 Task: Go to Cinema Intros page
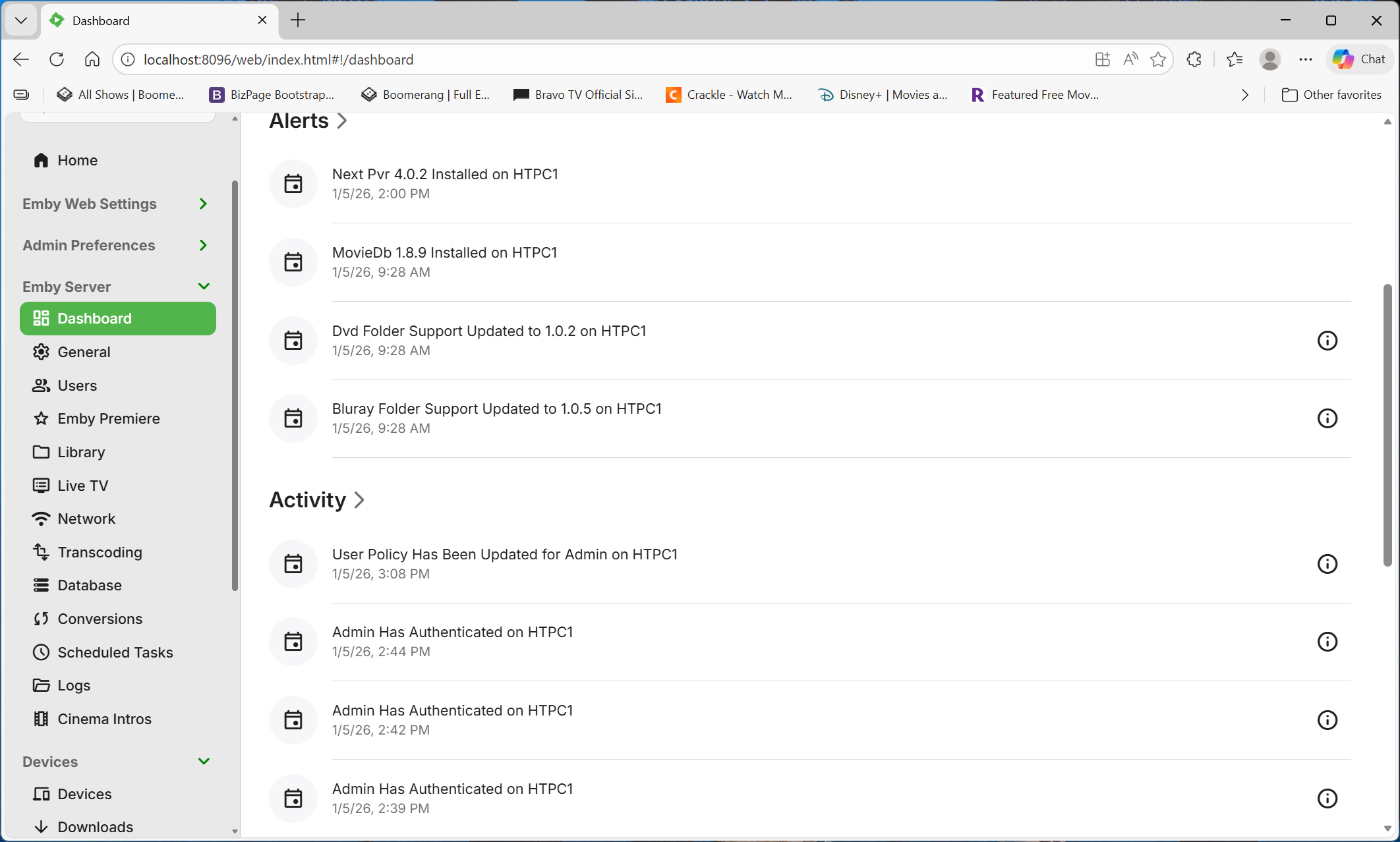(104, 719)
